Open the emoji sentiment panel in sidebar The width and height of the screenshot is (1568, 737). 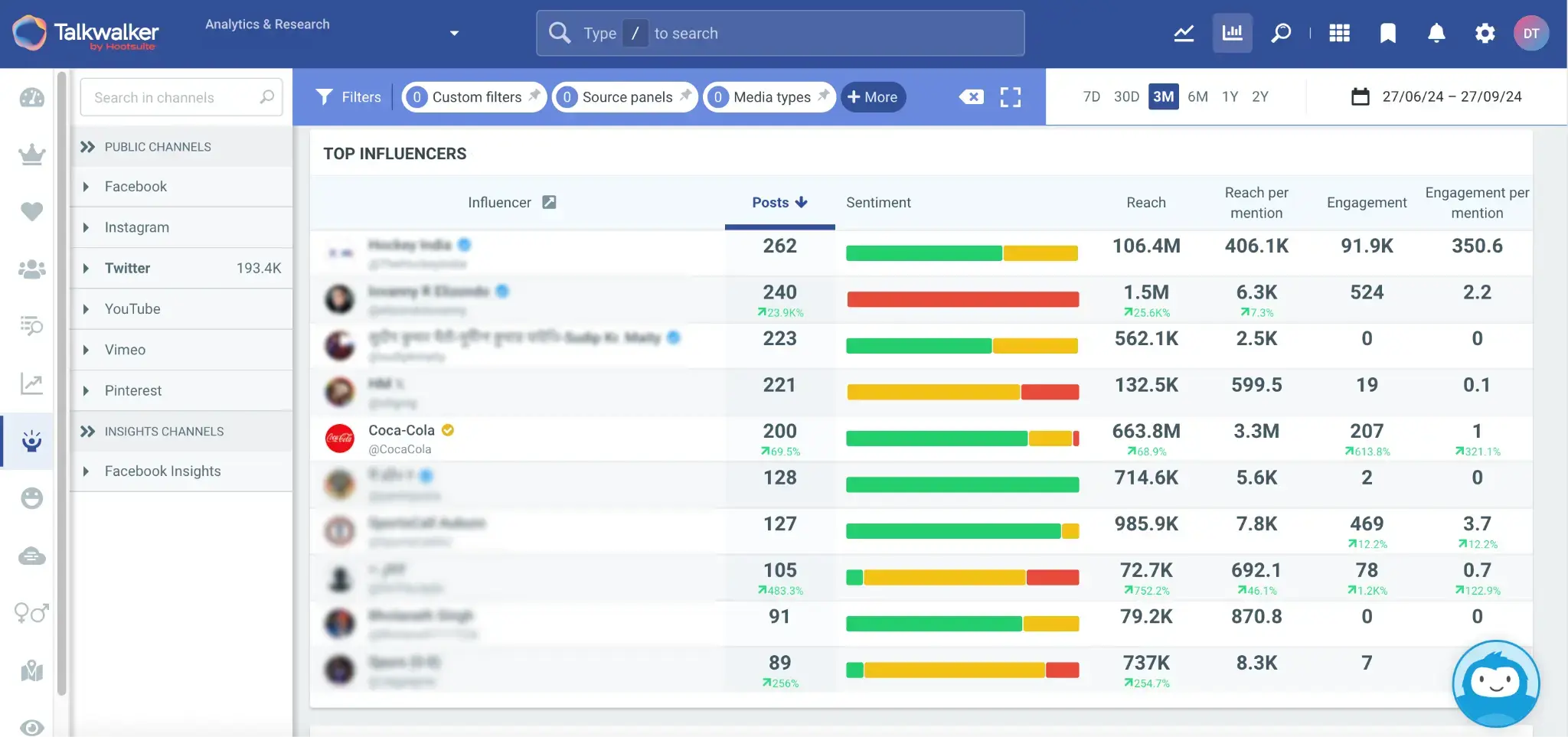point(31,498)
